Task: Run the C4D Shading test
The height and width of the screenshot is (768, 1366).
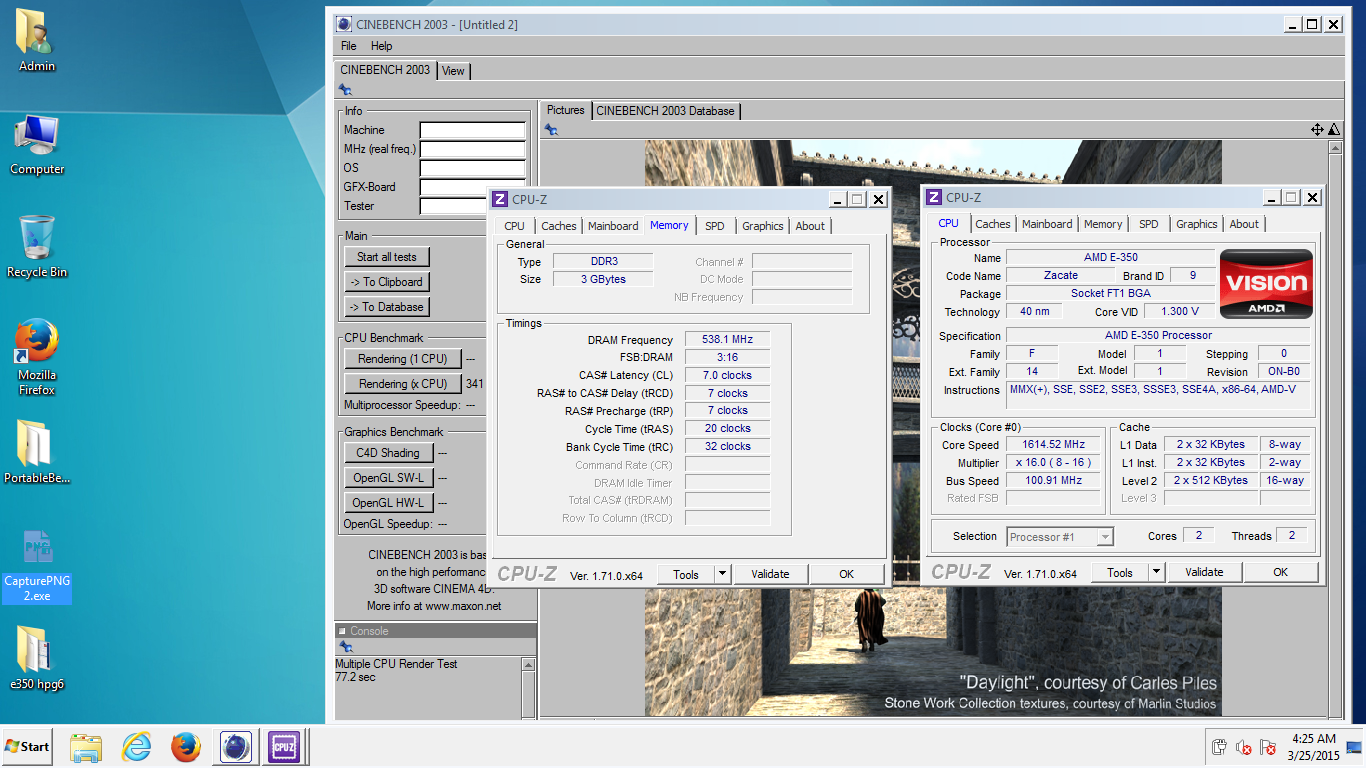Action: click(x=388, y=453)
